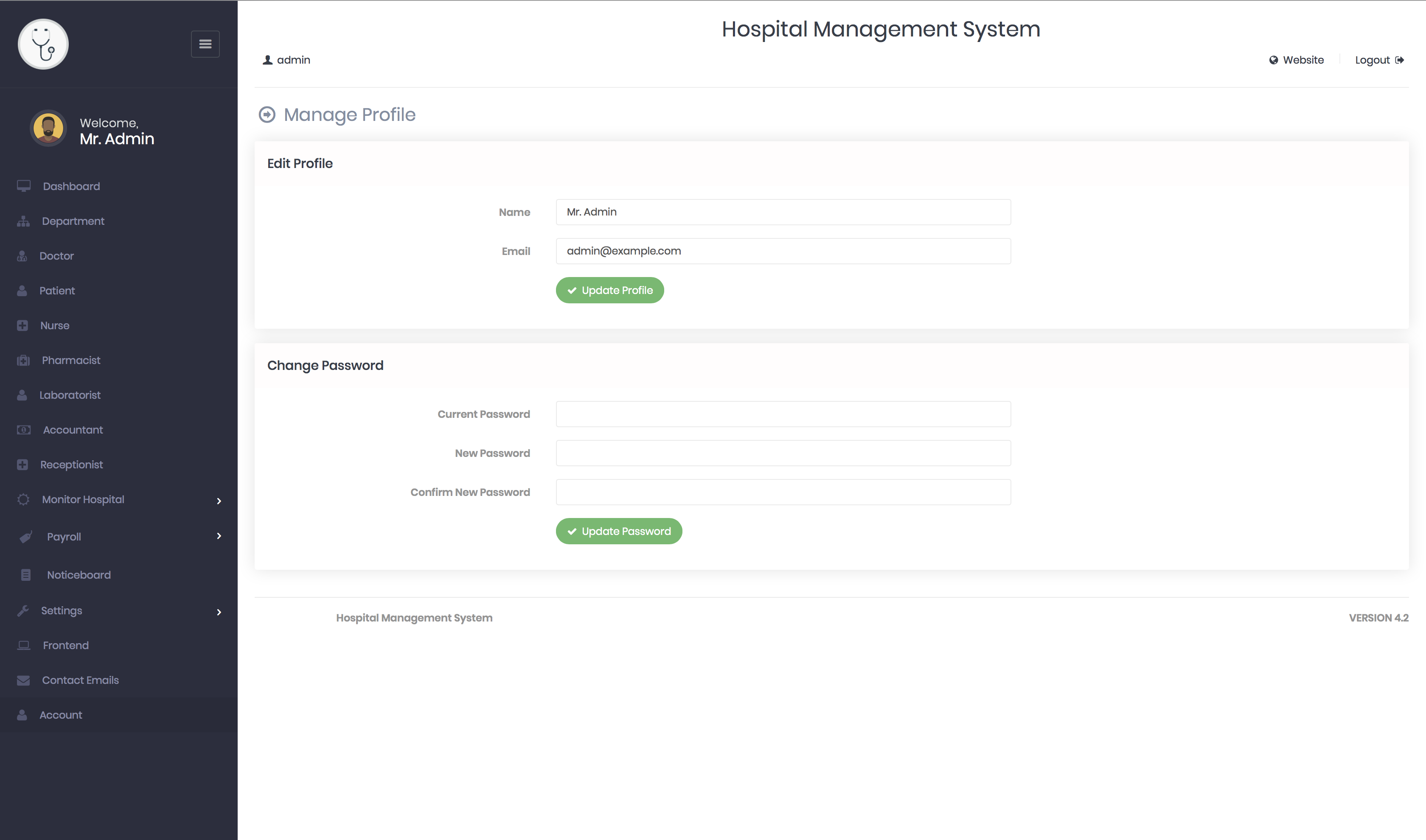The height and width of the screenshot is (840, 1426).
Task: Open the Accountant menu item
Action: tap(73, 430)
